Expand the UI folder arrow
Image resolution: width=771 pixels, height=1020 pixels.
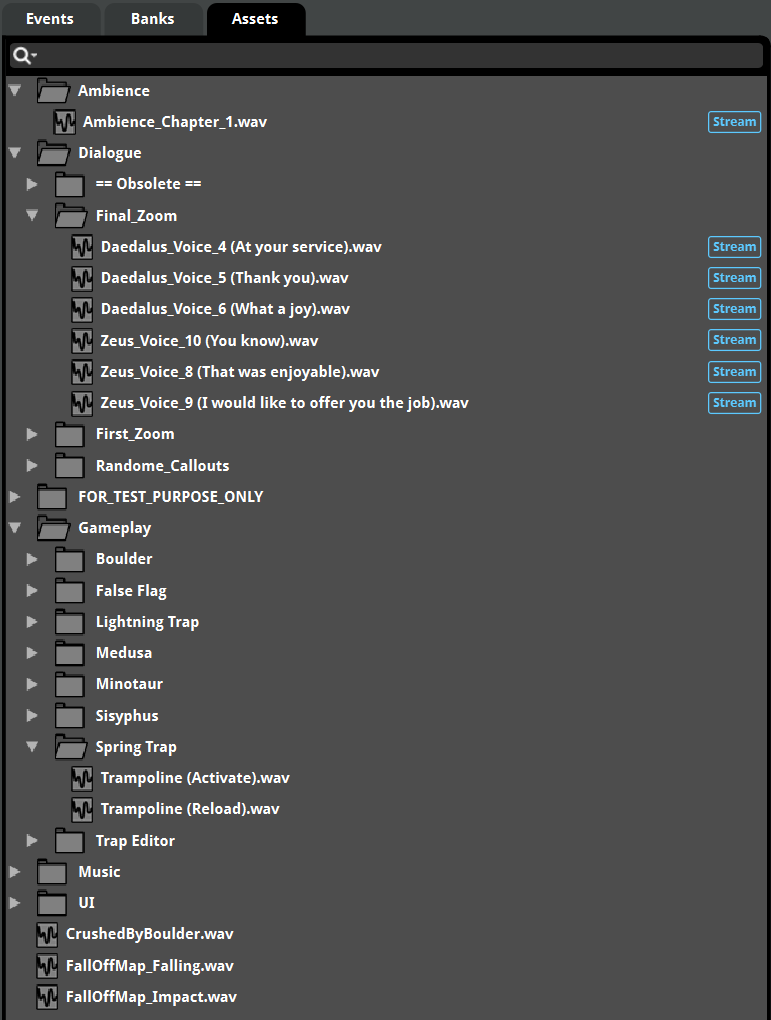coord(15,903)
